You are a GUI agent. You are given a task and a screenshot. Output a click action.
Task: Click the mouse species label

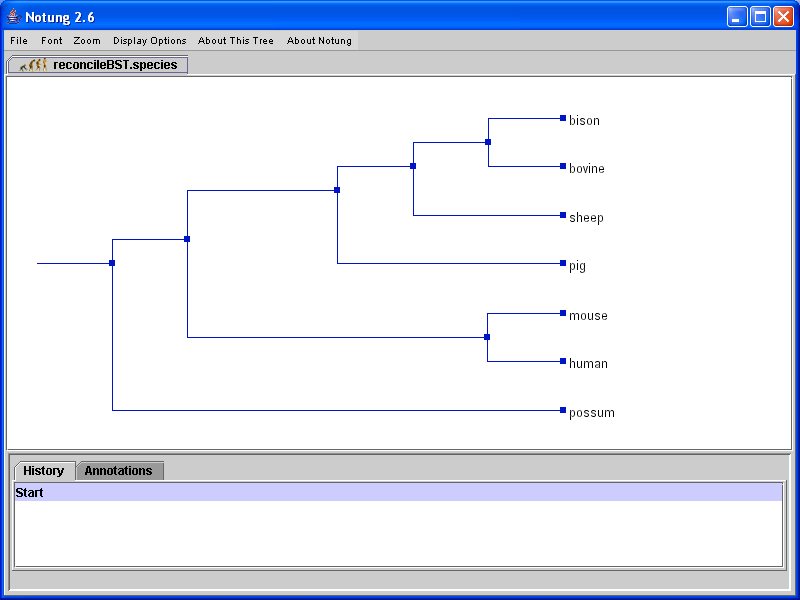point(588,316)
